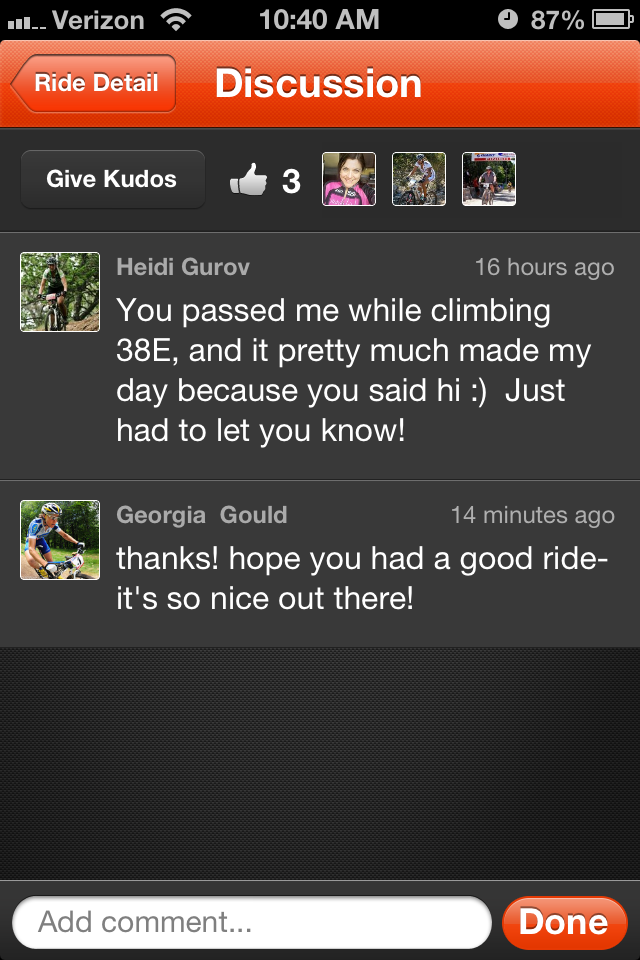
Task: Open Georgia Gould's name link
Action: [202, 515]
